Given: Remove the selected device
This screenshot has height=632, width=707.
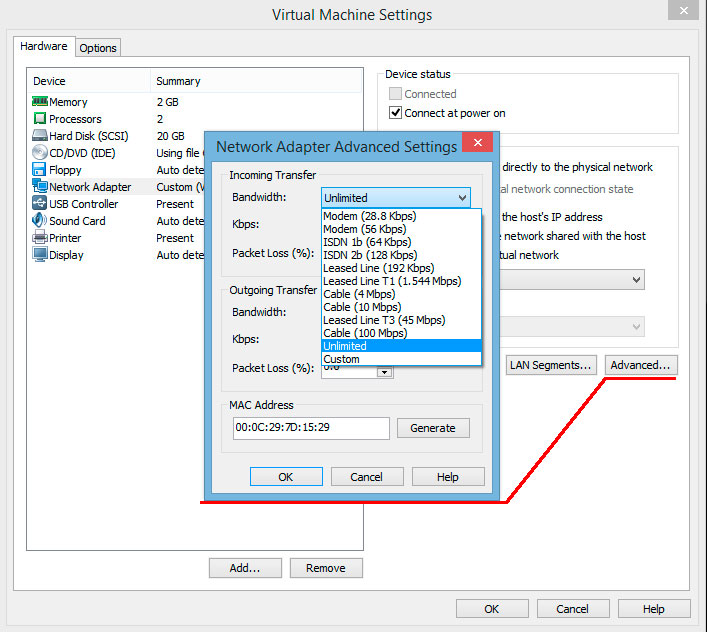Looking at the screenshot, I should pyautogui.click(x=326, y=568).
